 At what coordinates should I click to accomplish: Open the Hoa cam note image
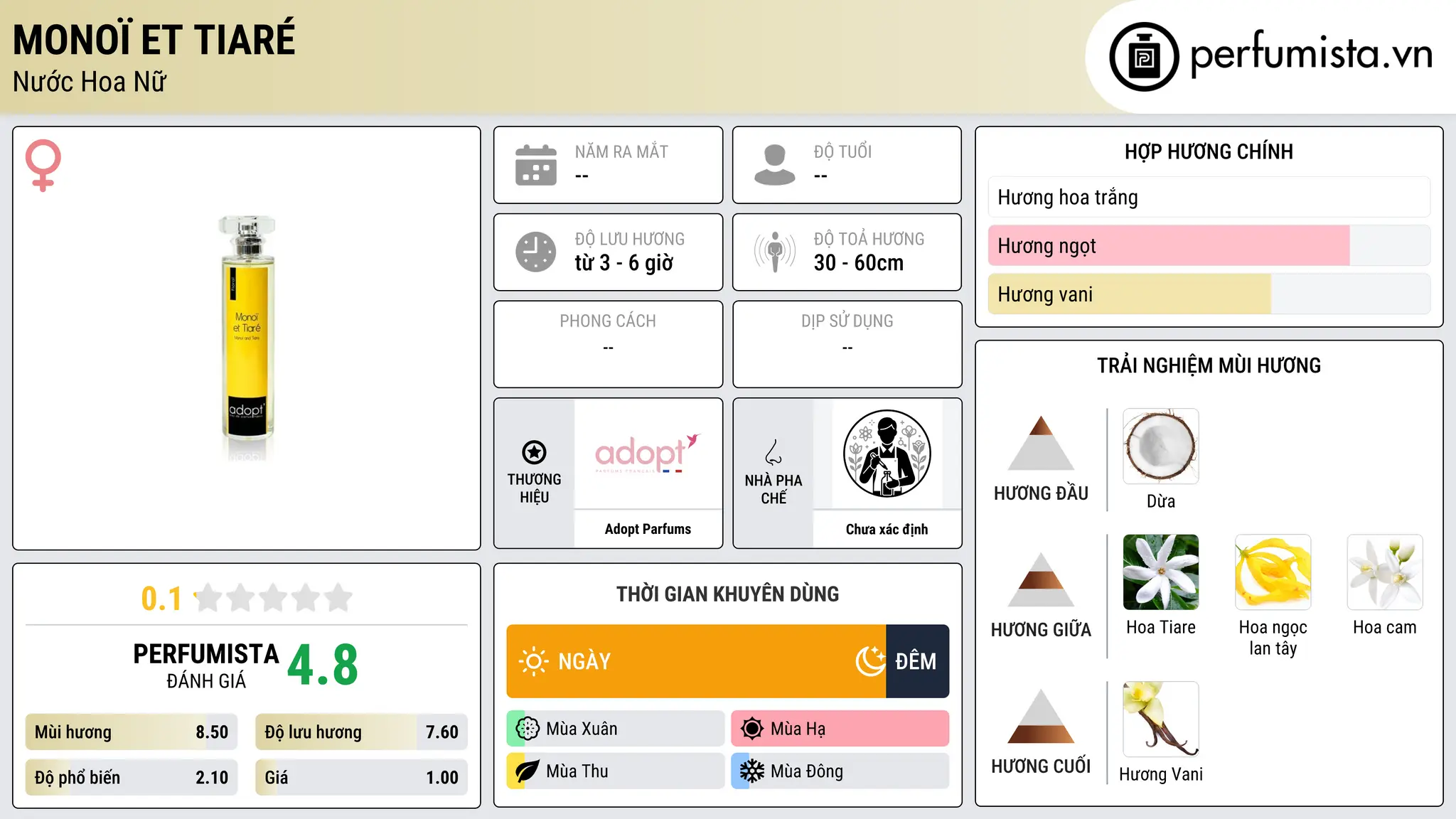1385,572
